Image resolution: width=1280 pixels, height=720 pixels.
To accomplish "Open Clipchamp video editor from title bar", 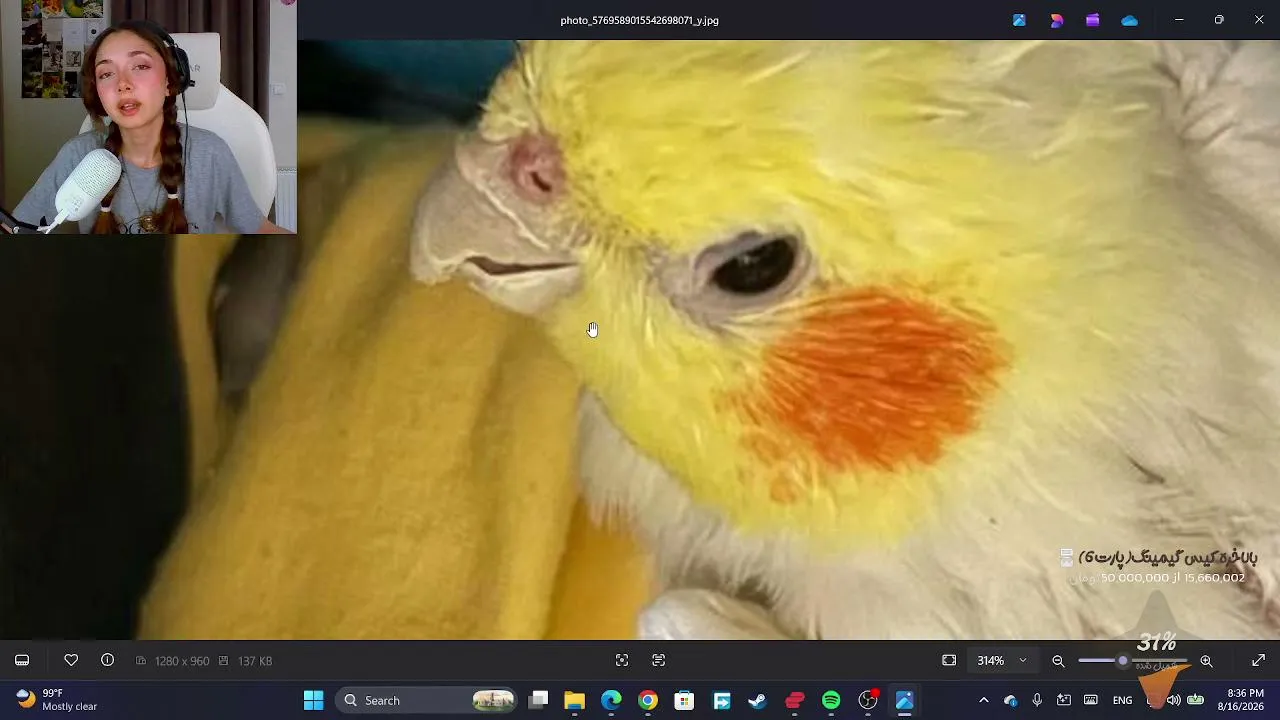I will click(1093, 20).
